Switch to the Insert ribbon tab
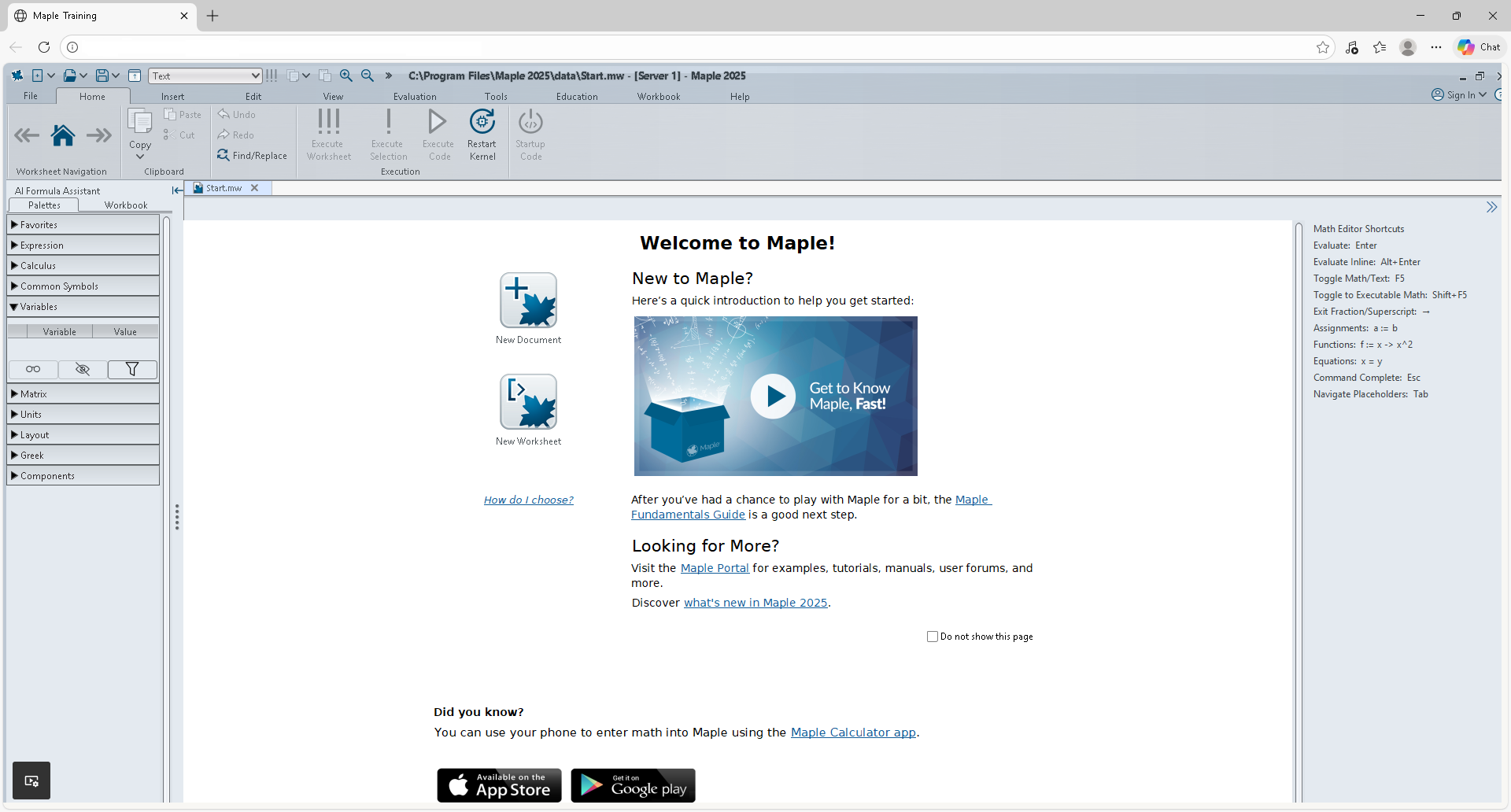Viewport: 1511px width, 812px height. [172, 97]
